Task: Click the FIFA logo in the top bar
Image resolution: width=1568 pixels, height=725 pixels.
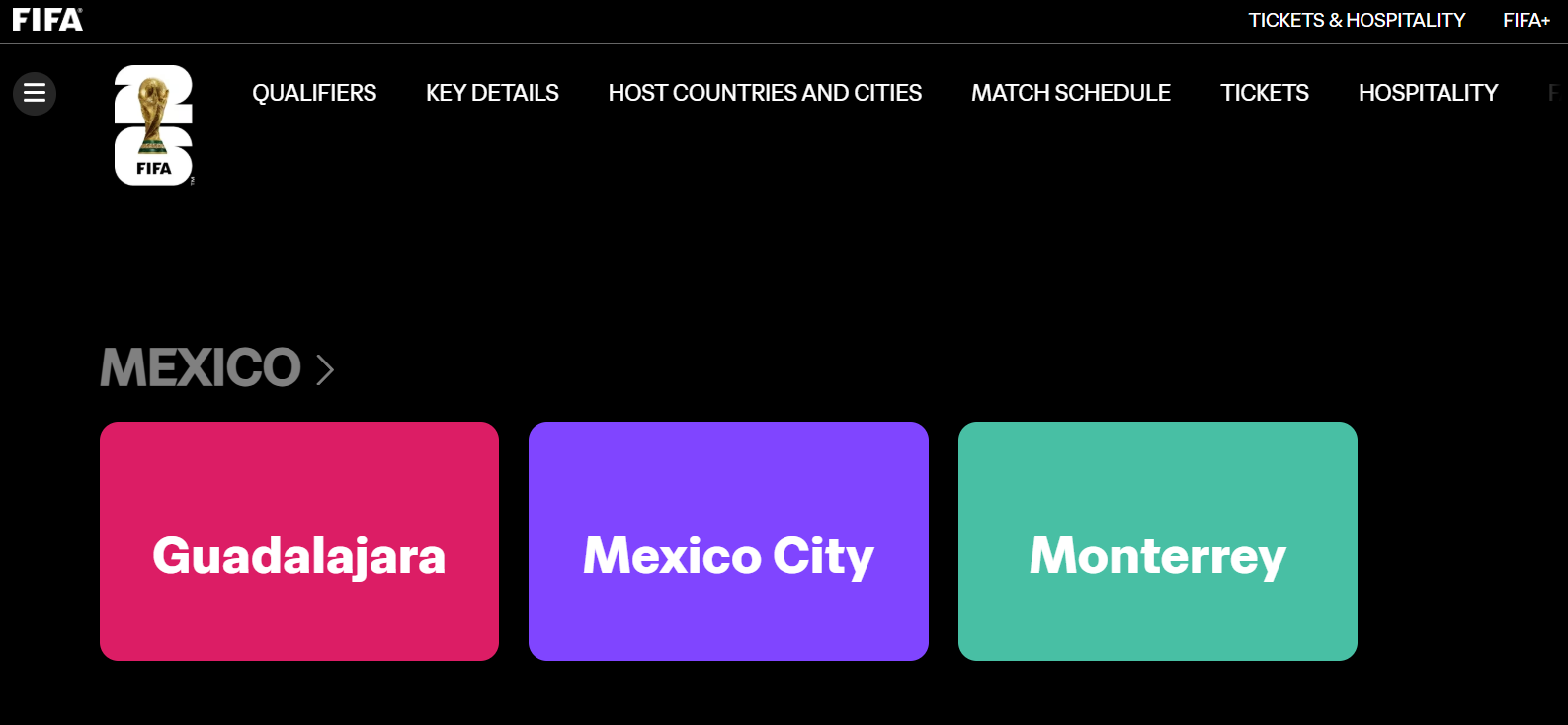Action: pyautogui.click(x=47, y=20)
